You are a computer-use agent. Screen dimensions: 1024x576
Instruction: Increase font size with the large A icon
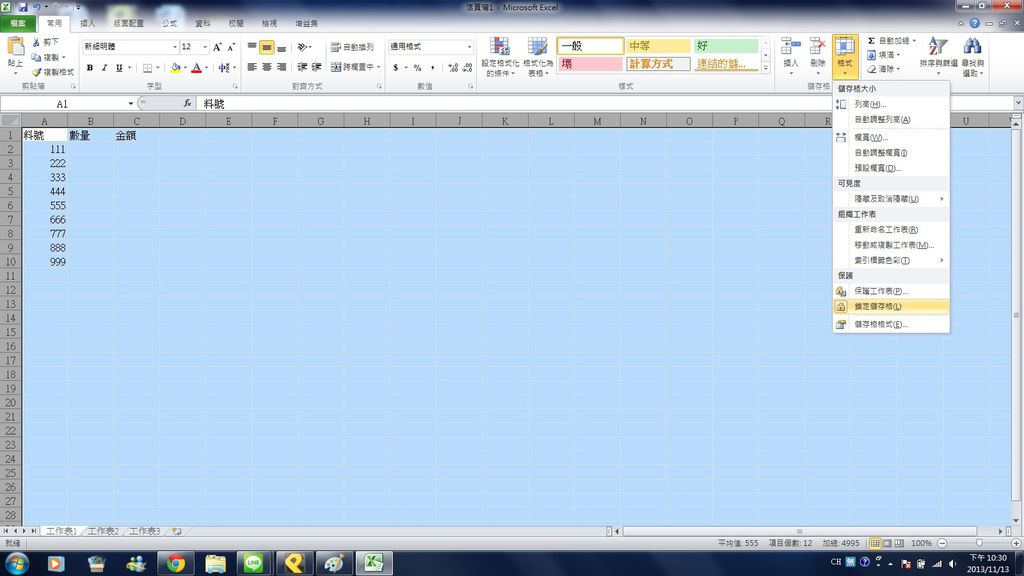coord(217,47)
